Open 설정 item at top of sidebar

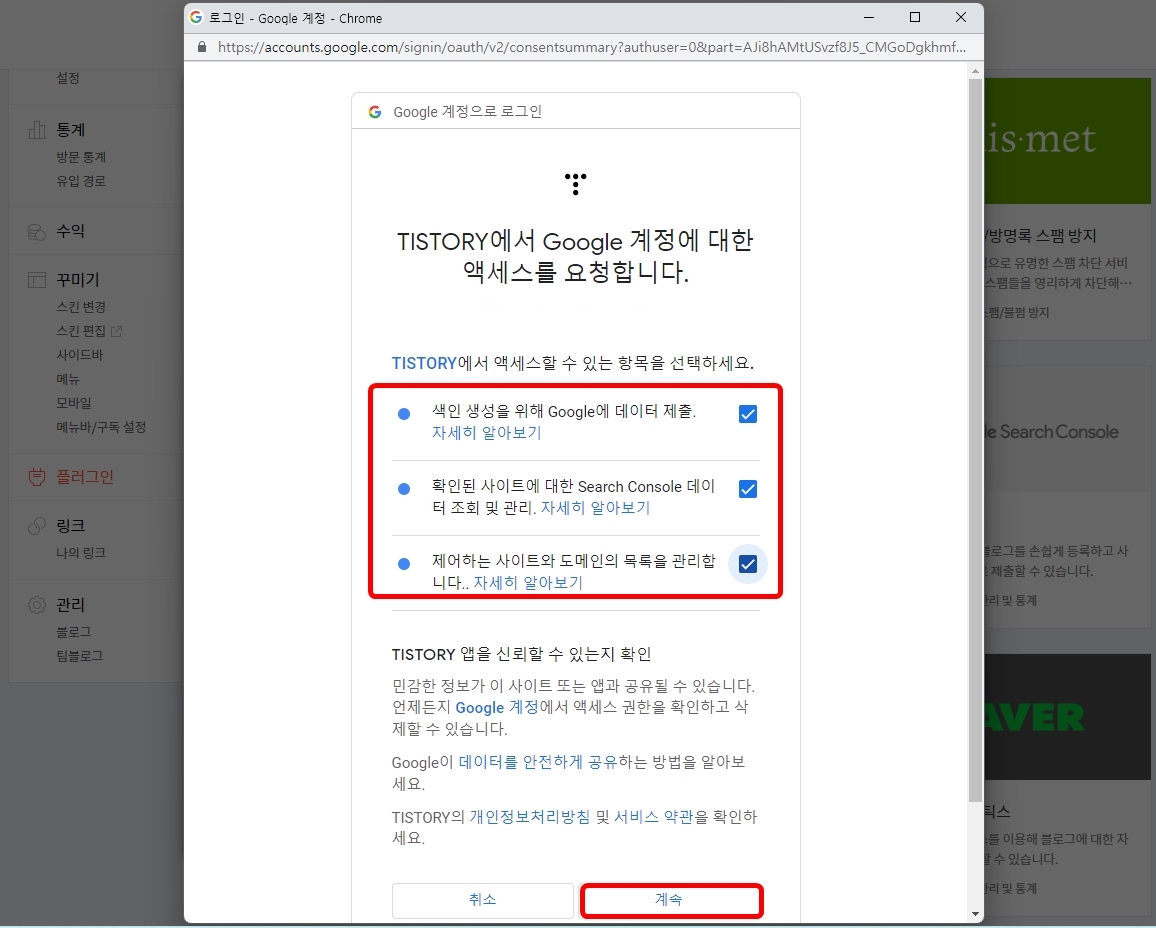68,78
